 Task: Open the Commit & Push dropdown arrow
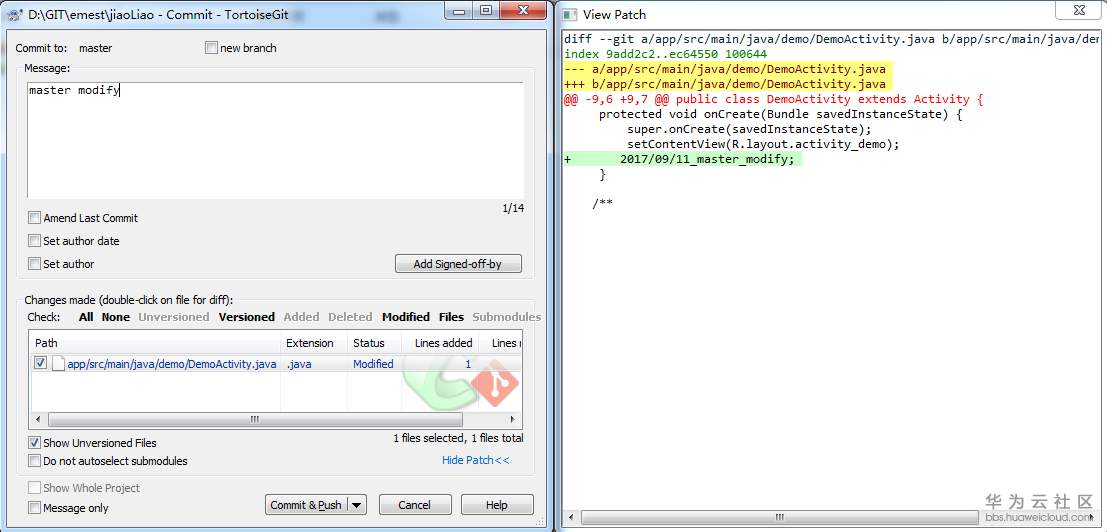click(357, 504)
